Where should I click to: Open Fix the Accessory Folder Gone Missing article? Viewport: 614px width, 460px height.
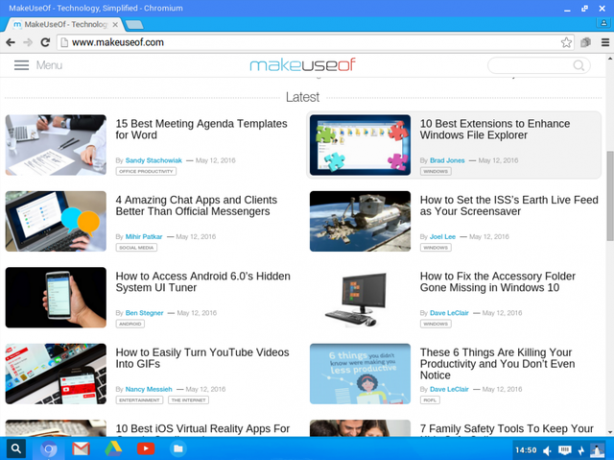pos(497,282)
